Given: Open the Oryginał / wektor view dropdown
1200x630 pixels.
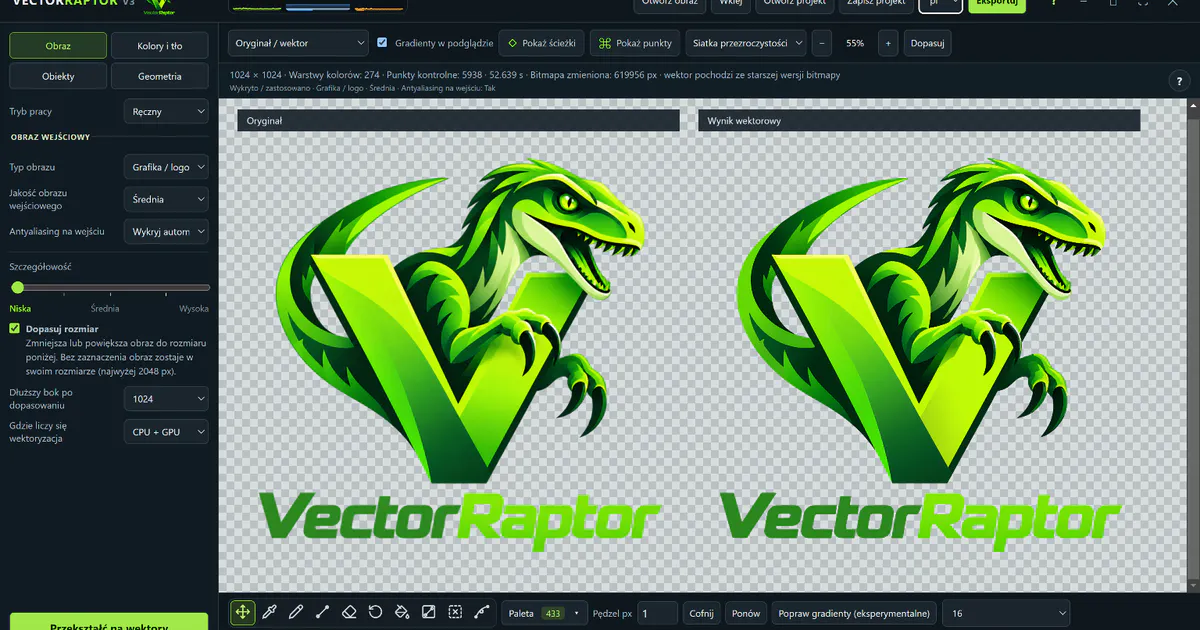Looking at the screenshot, I should [x=298, y=43].
